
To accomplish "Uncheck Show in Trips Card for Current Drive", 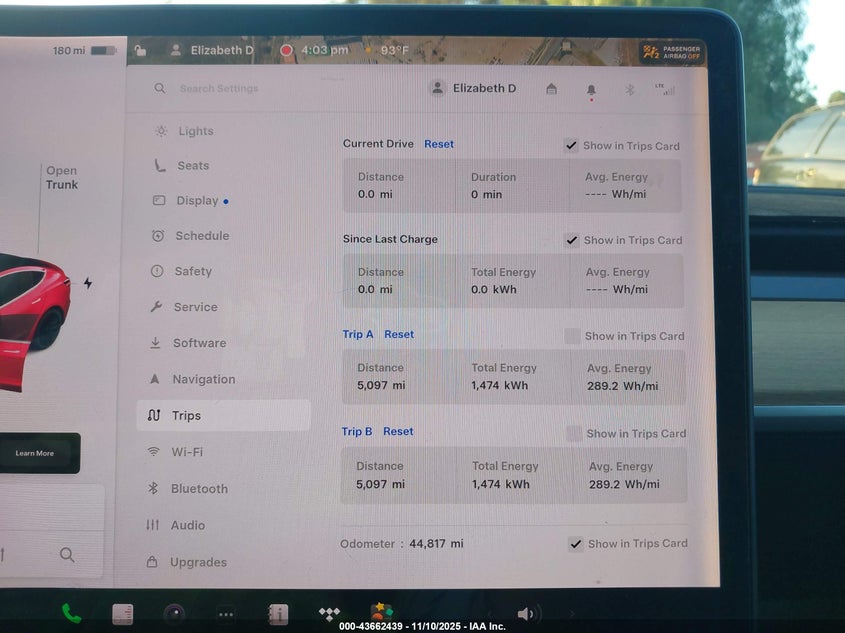I will [571, 145].
